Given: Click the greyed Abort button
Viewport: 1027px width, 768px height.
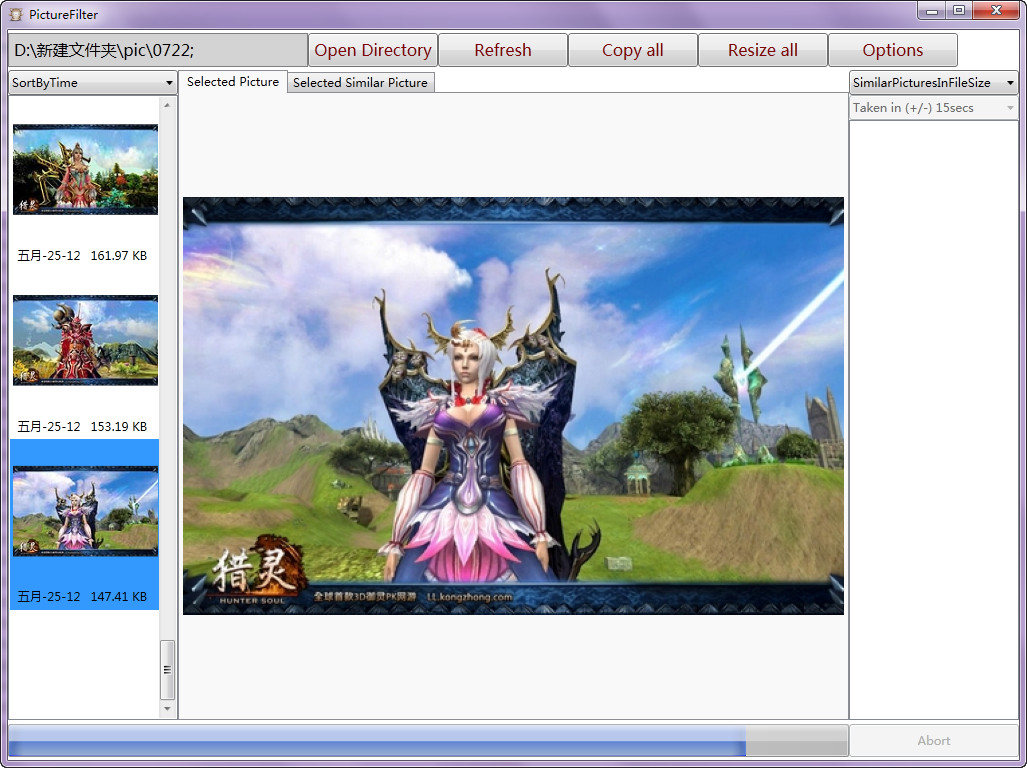Looking at the screenshot, I should (933, 741).
